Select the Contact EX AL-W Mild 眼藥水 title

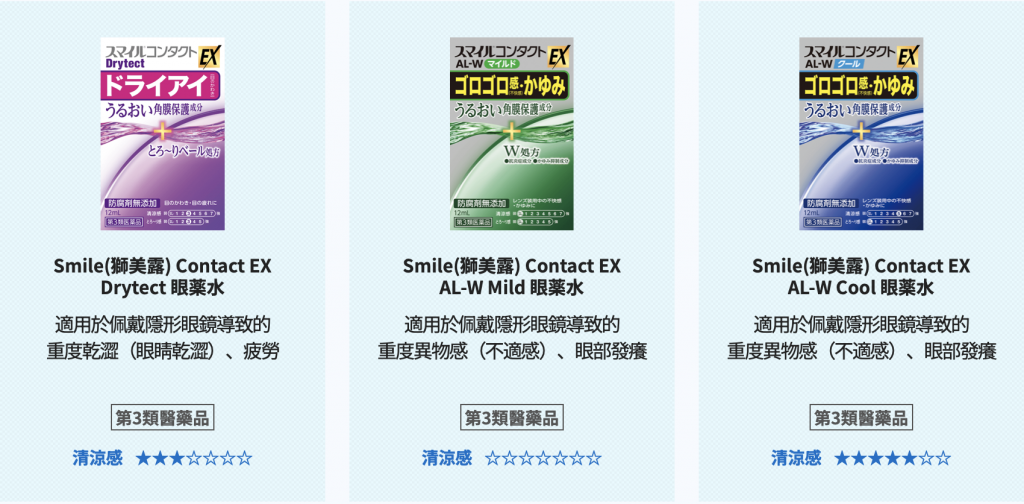[x=512, y=277]
